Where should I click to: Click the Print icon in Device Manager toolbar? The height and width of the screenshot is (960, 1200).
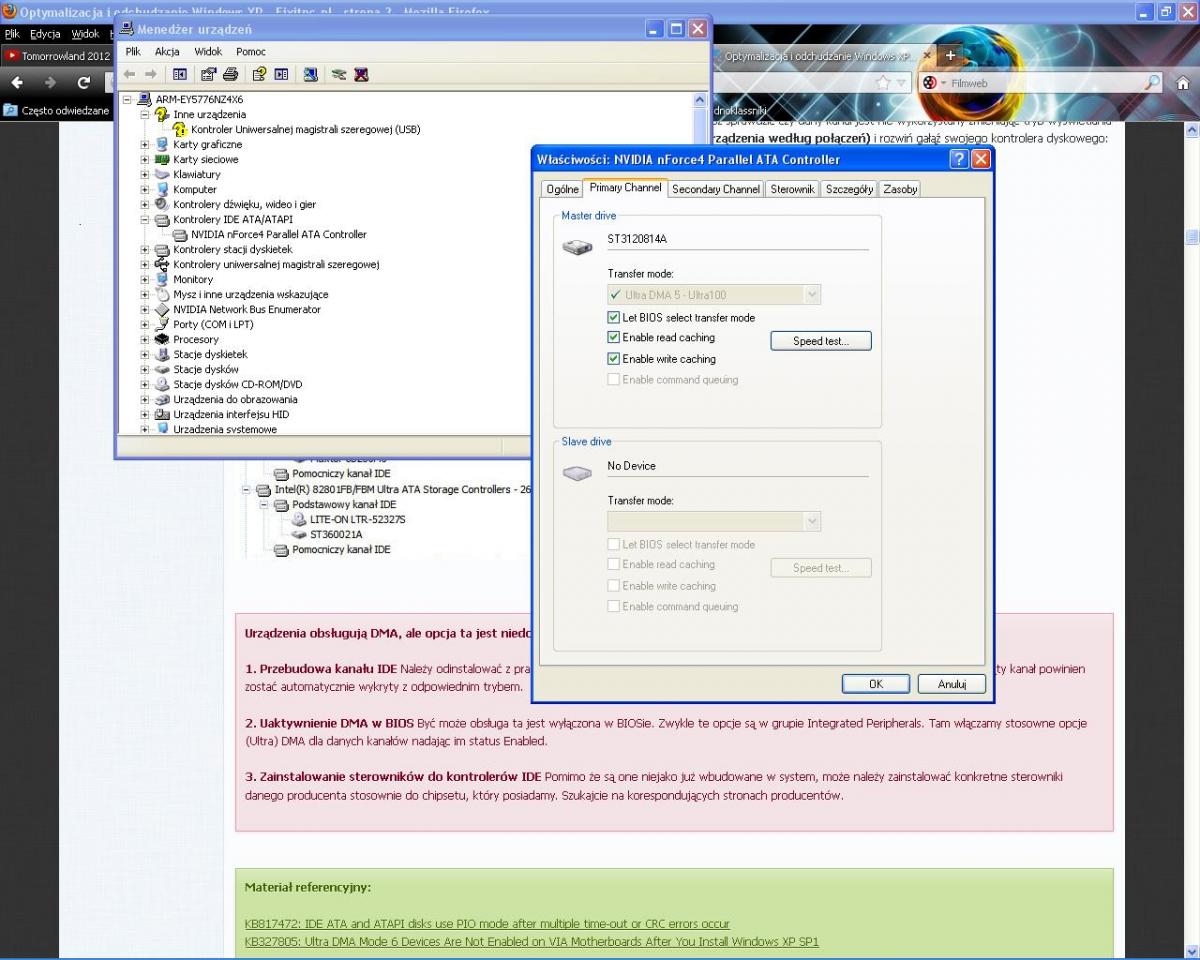tap(230, 74)
